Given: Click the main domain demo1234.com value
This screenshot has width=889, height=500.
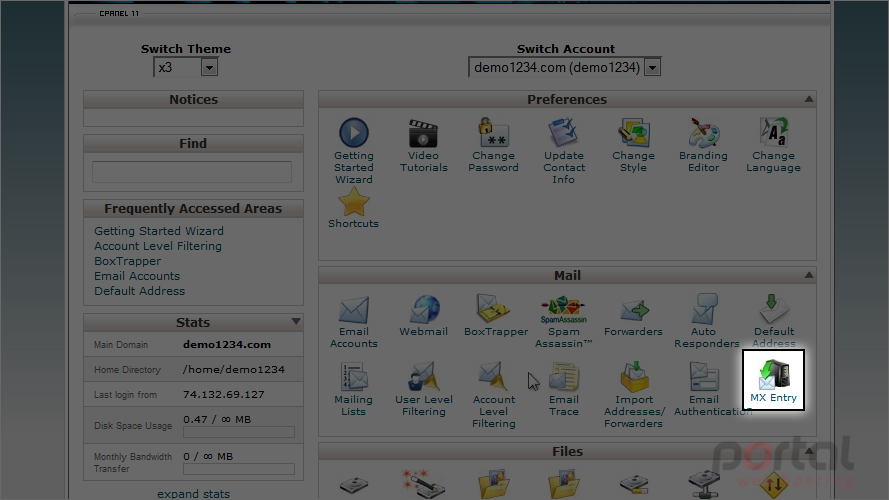Looking at the screenshot, I should 227,345.
